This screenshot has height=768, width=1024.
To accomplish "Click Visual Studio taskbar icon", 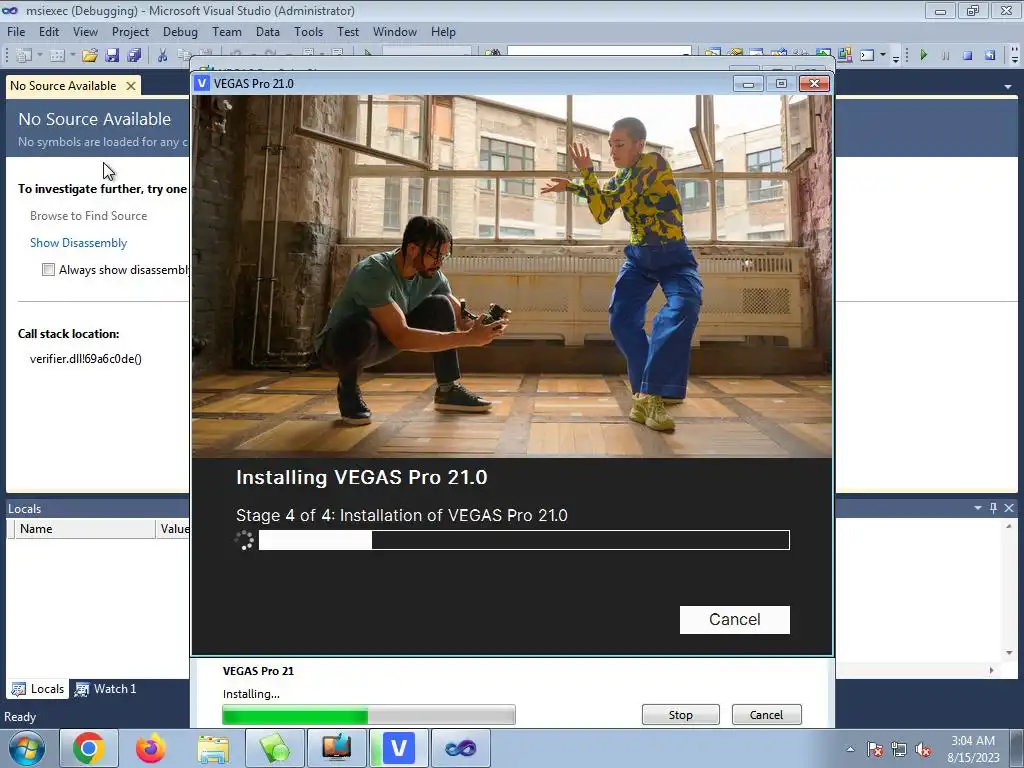I will point(460,748).
